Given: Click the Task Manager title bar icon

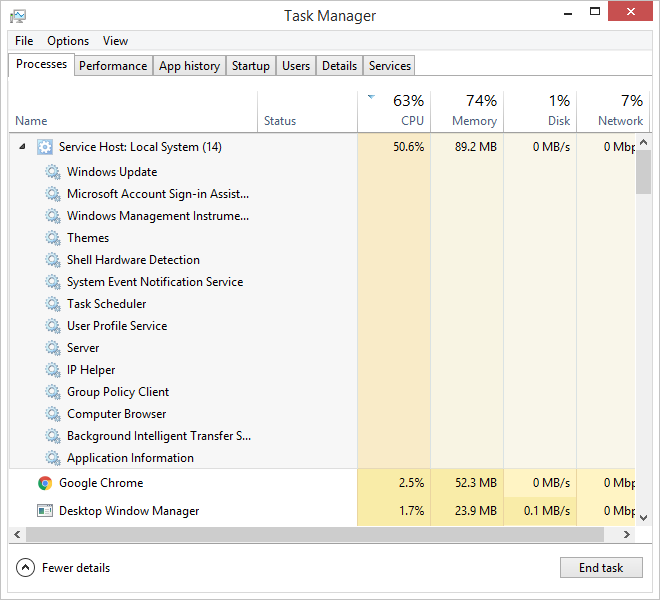Looking at the screenshot, I should pos(18,16).
